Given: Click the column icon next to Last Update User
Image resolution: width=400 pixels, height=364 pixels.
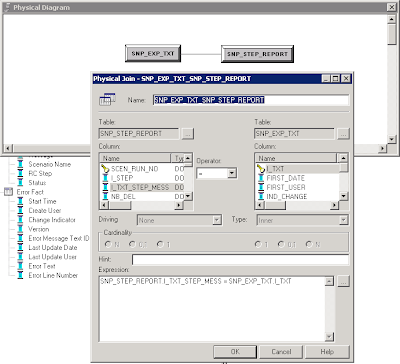Looking at the screenshot, I should click(x=21, y=257).
